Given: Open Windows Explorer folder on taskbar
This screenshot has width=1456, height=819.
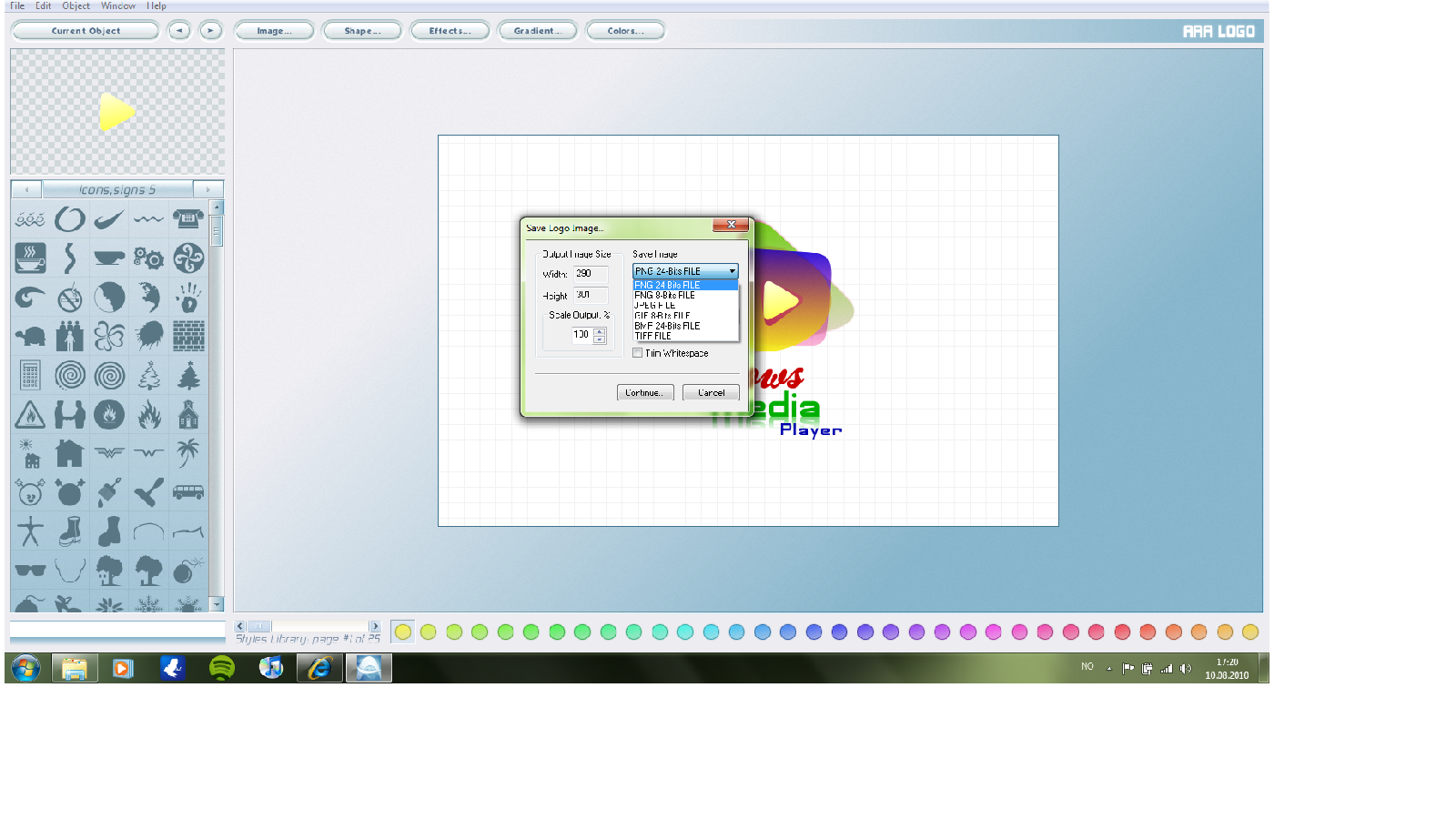Looking at the screenshot, I should tap(75, 668).
